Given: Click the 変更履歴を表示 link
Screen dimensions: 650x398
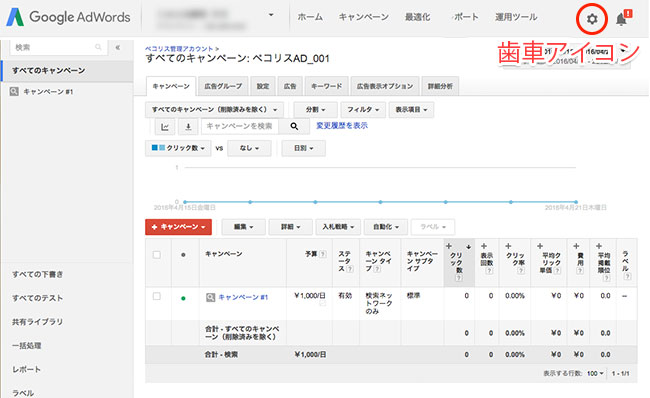Looking at the screenshot, I should [342, 126].
